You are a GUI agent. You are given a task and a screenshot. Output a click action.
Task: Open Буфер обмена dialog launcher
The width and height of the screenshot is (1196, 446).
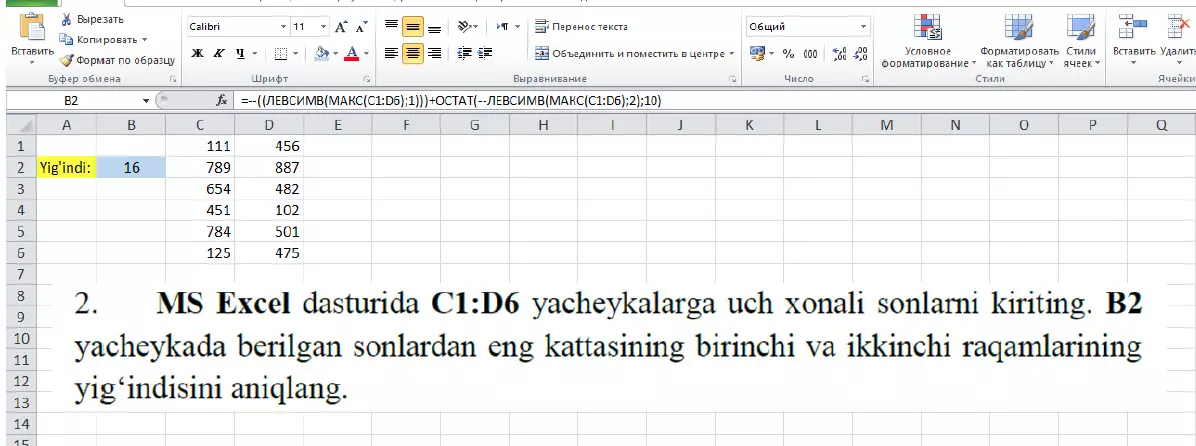pyautogui.click(x=173, y=79)
